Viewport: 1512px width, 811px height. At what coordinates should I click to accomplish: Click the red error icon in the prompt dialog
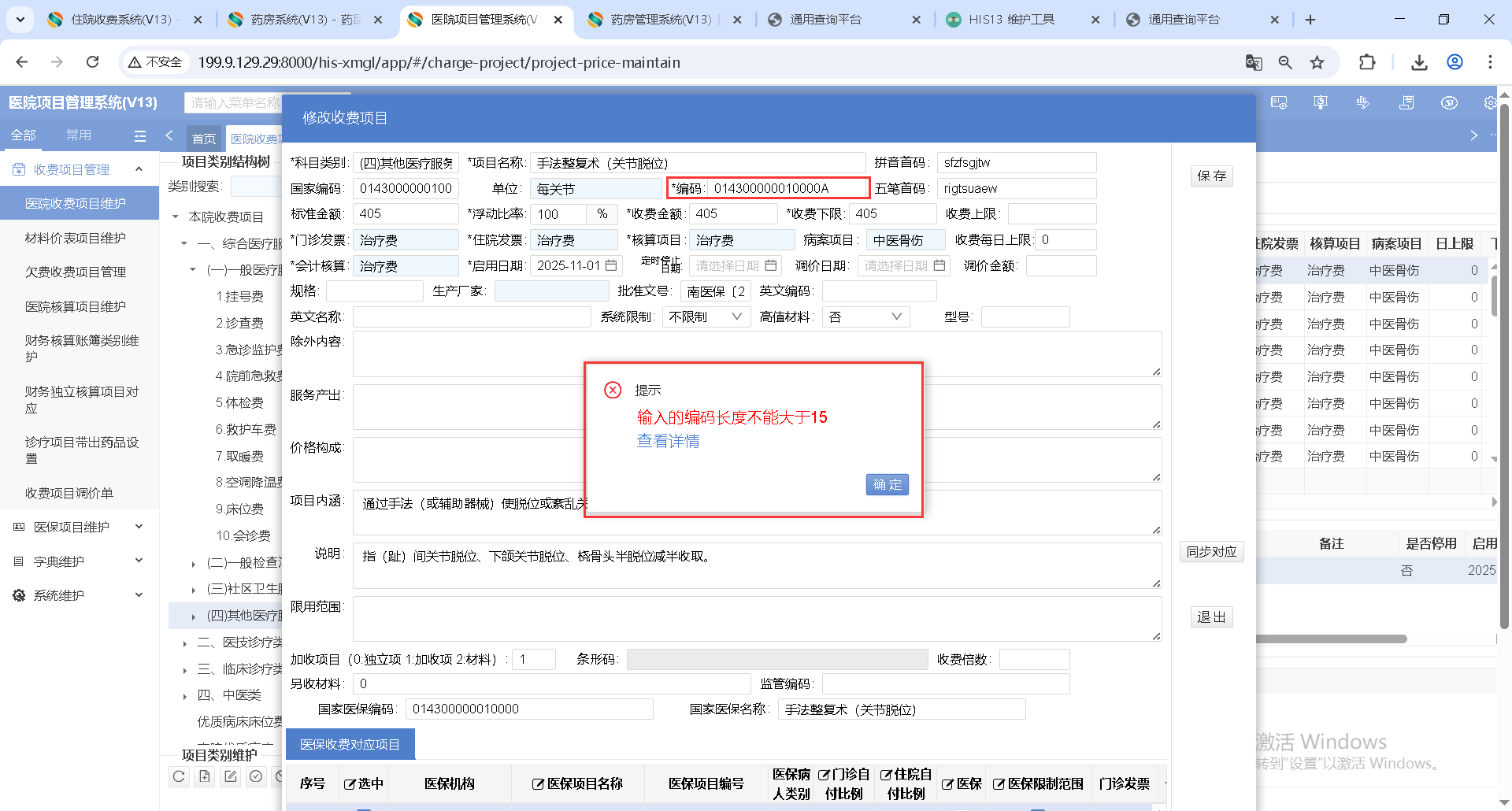(613, 390)
